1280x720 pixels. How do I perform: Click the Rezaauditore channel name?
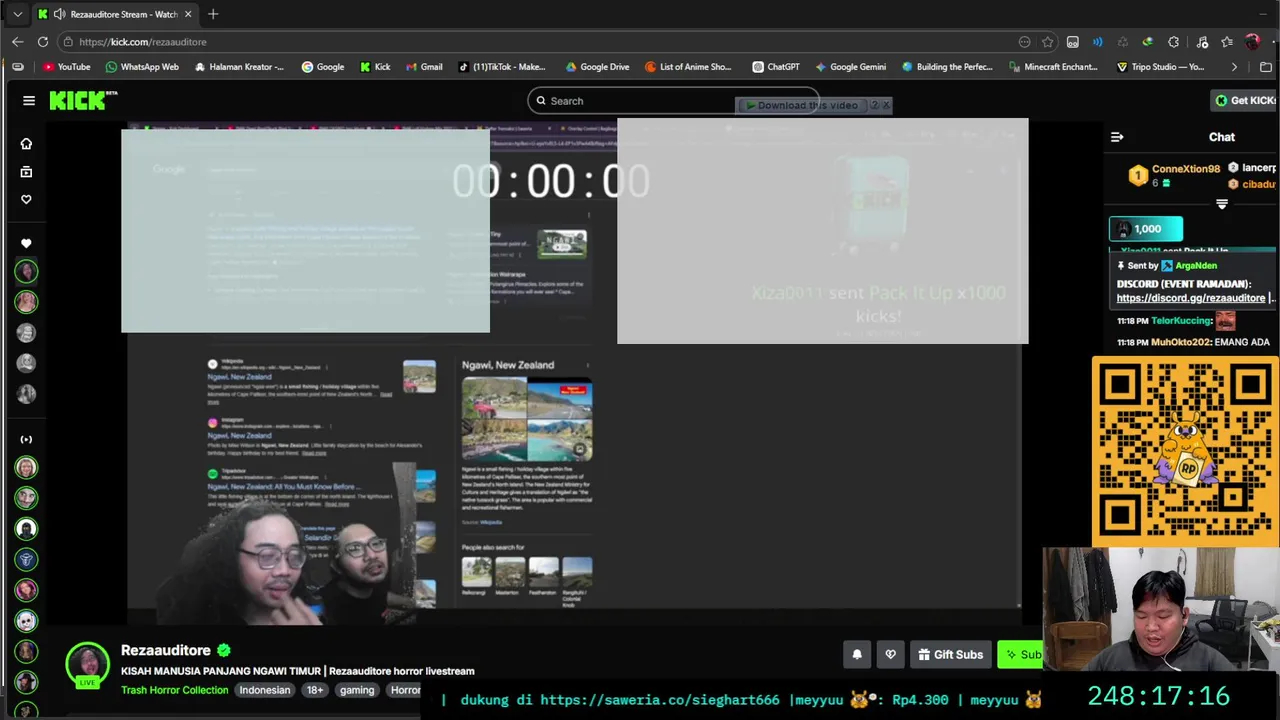(x=166, y=650)
